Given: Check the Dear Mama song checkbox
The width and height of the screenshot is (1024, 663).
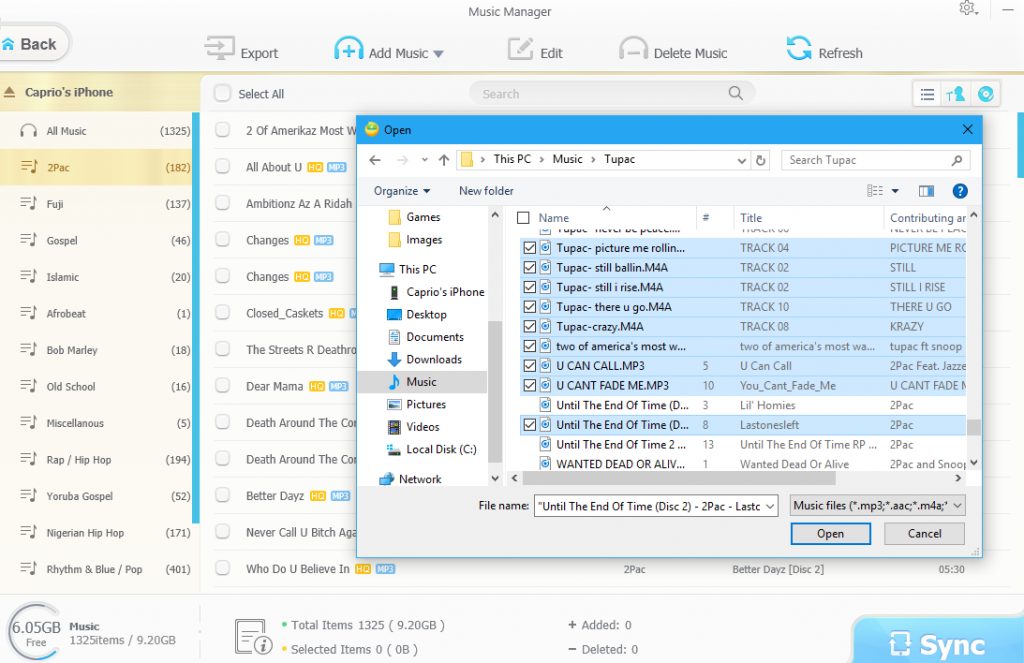Looking at the screenshot, I should pos(223,386).
